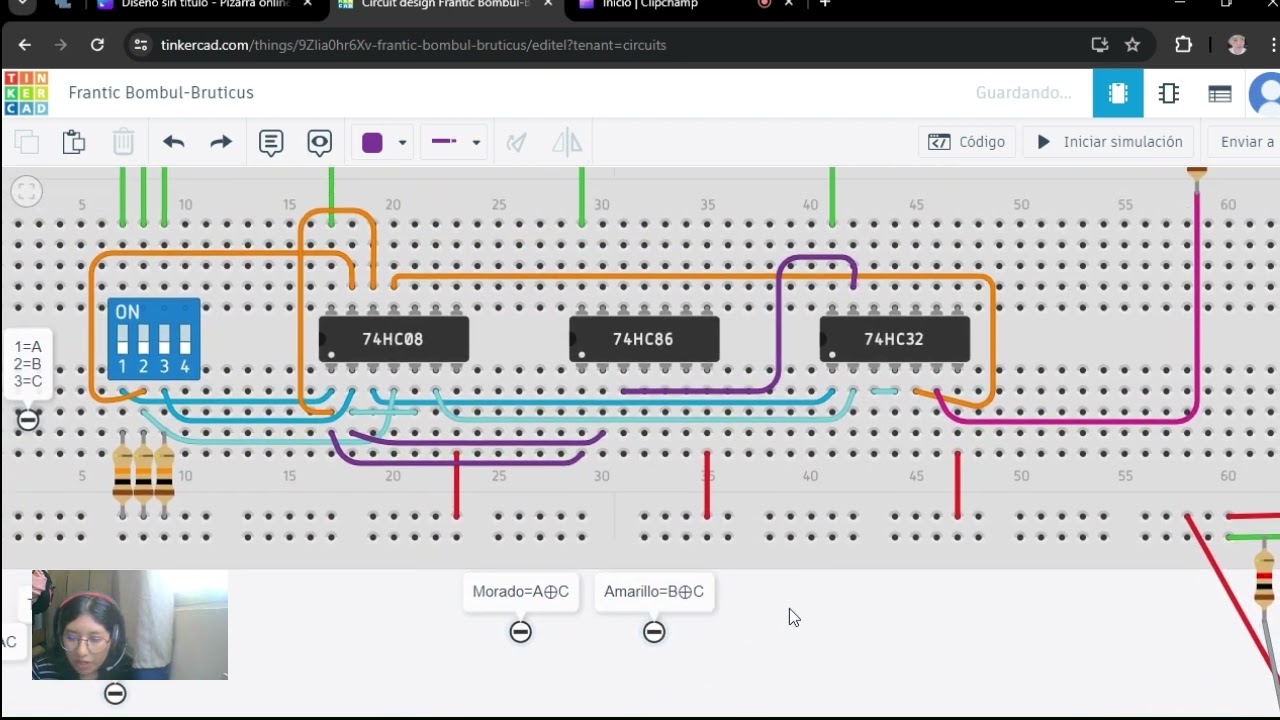Toggle DIP switch number 2
The width and height of the screenshot is (1280, 720).
pyautogui.click(x=143, y=339)
